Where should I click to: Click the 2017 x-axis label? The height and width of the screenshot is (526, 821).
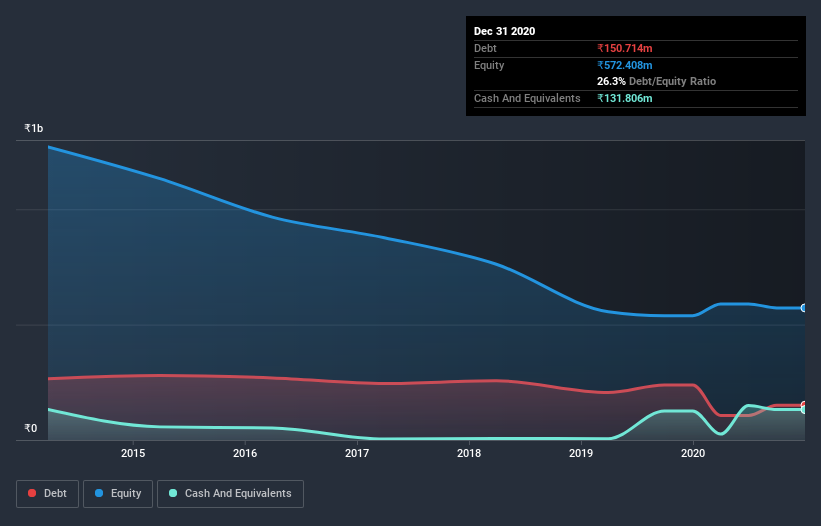(x=357, y=453)
